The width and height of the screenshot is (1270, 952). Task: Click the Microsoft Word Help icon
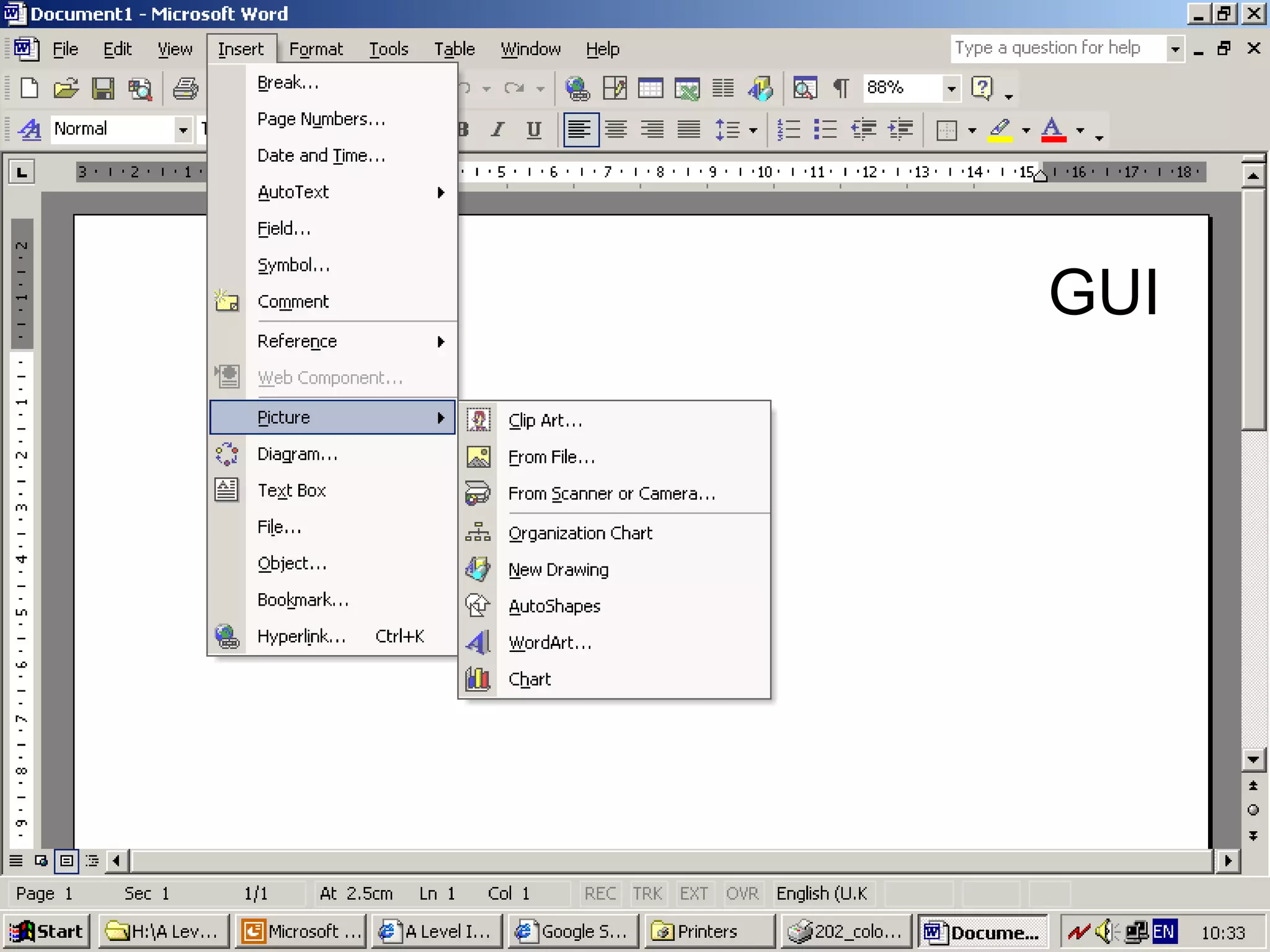coord(982,88)
